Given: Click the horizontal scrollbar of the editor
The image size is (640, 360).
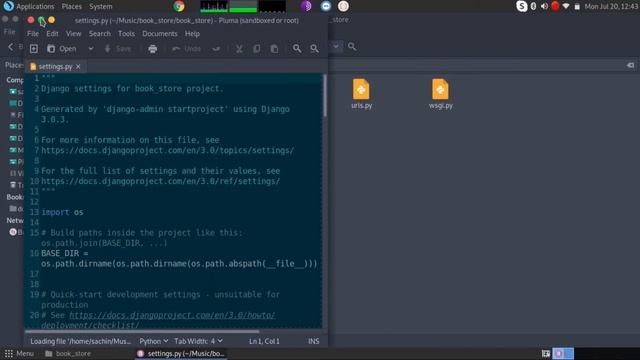Looking at the screenshot, I should (x=142, y=331).
